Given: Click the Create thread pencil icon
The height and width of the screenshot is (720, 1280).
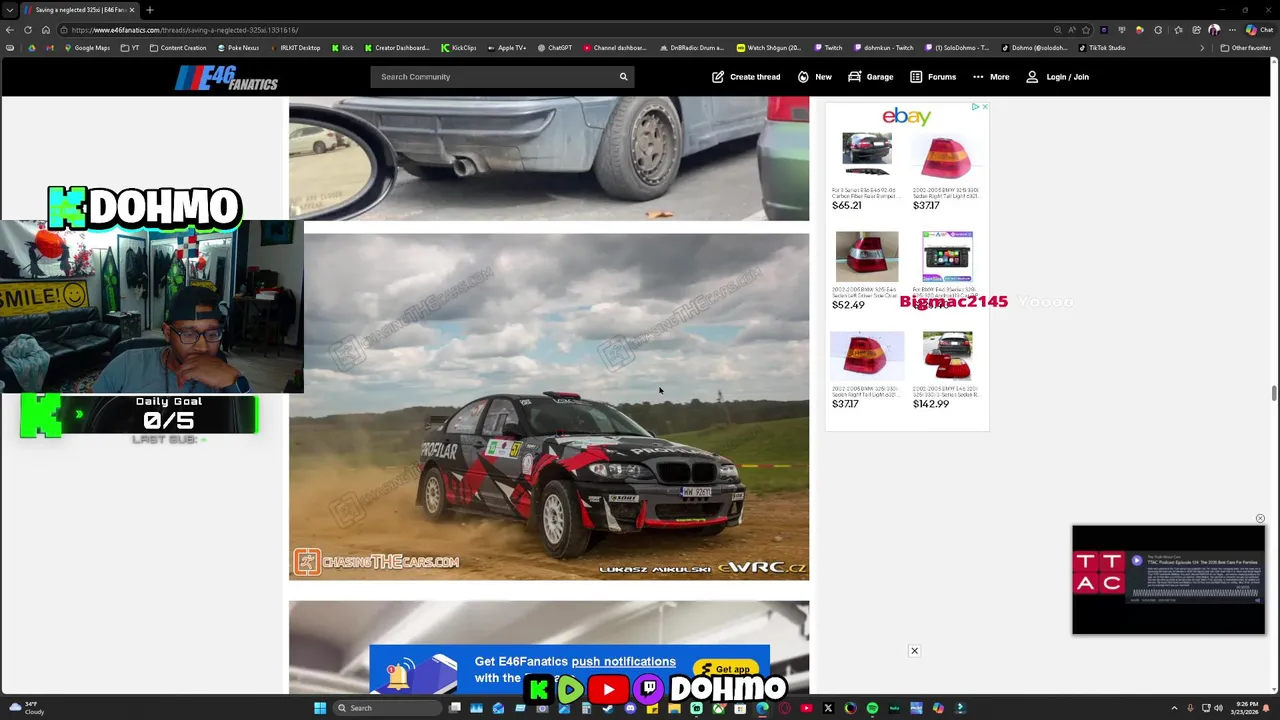Looking at the screenshot, I should [718, 77].
